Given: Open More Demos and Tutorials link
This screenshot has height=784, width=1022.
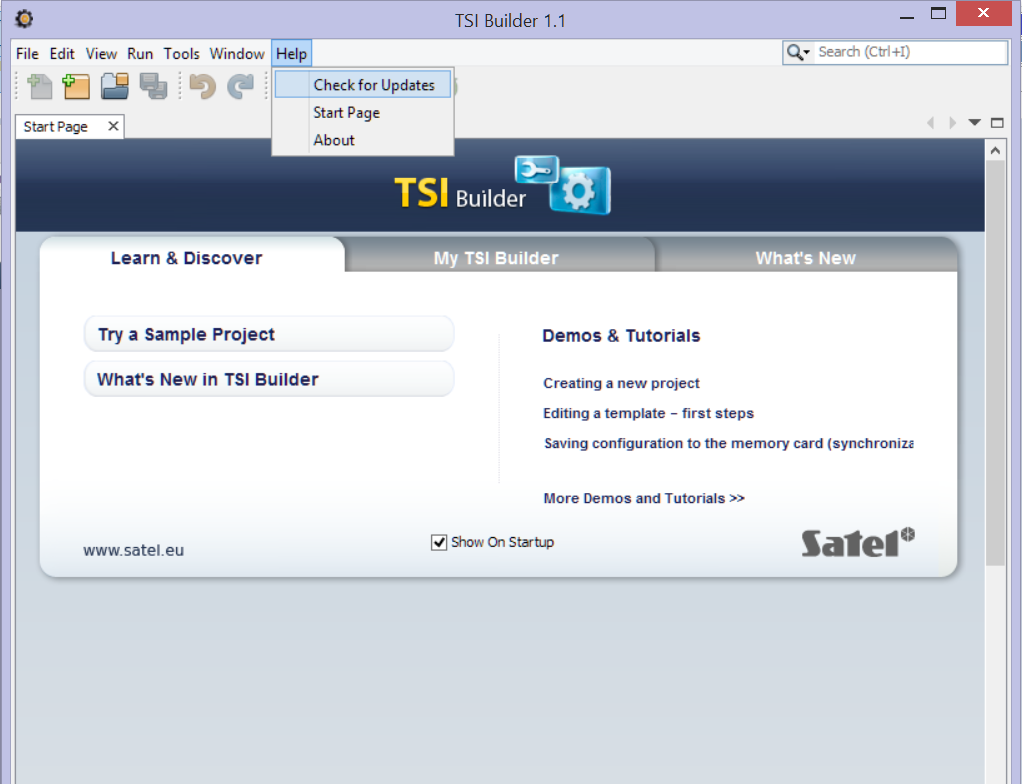Looking at the screenshot, I should click(x=644, y=499).
